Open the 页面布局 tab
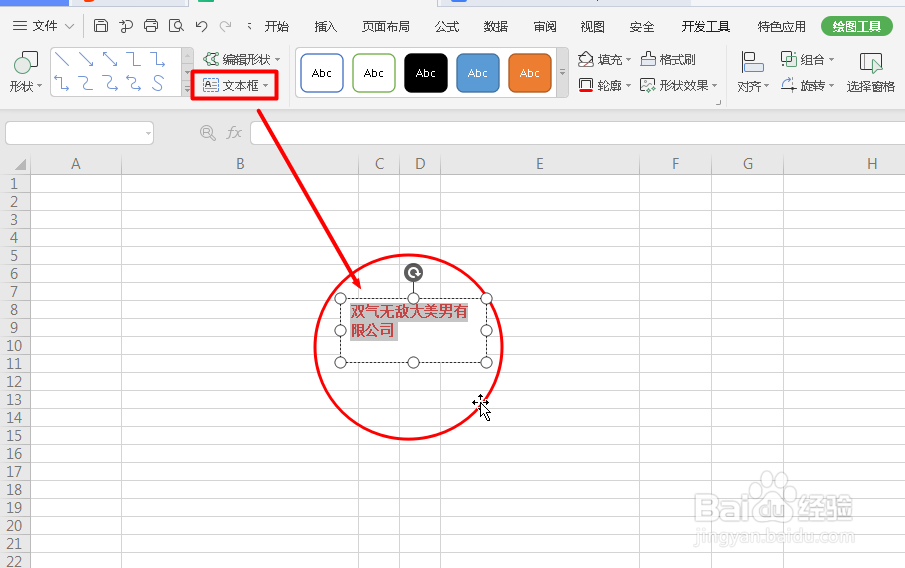905x568 pixels. [x=386, y=27]
